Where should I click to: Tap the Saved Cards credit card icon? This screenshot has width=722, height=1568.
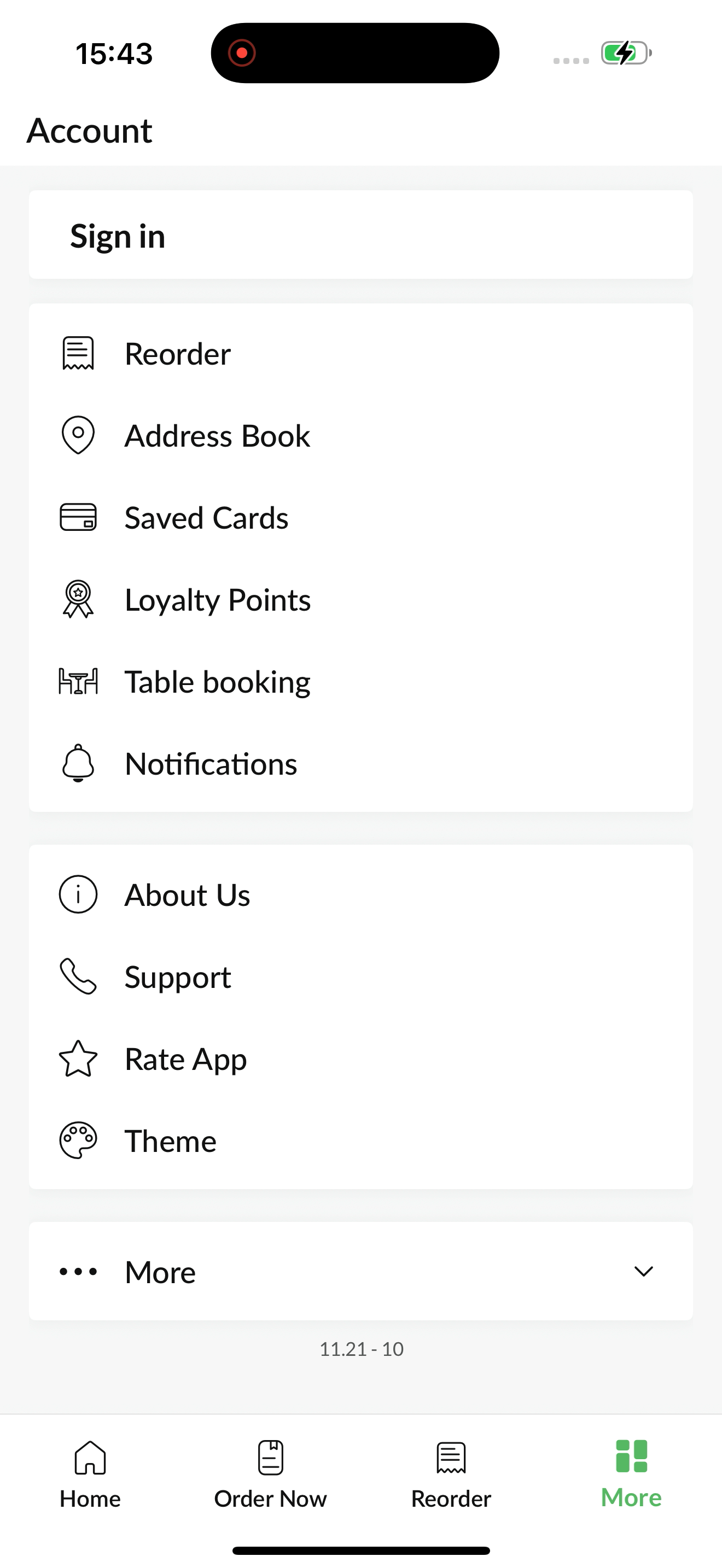[78, 517]
